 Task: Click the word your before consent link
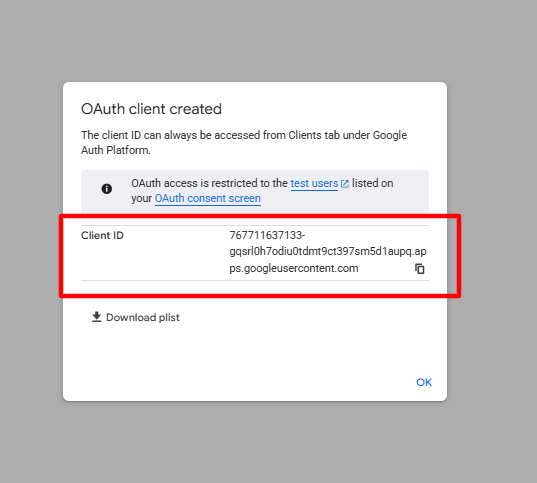coord(141,199)
